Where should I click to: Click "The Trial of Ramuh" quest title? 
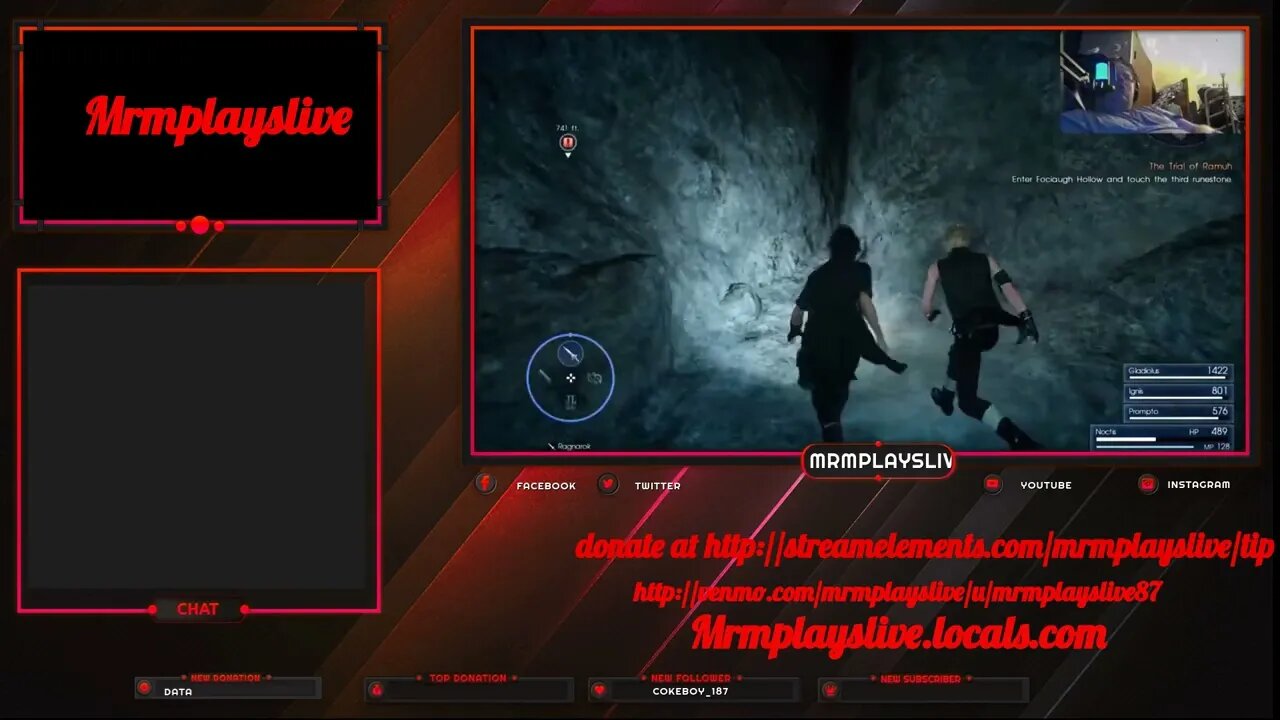1190,166
